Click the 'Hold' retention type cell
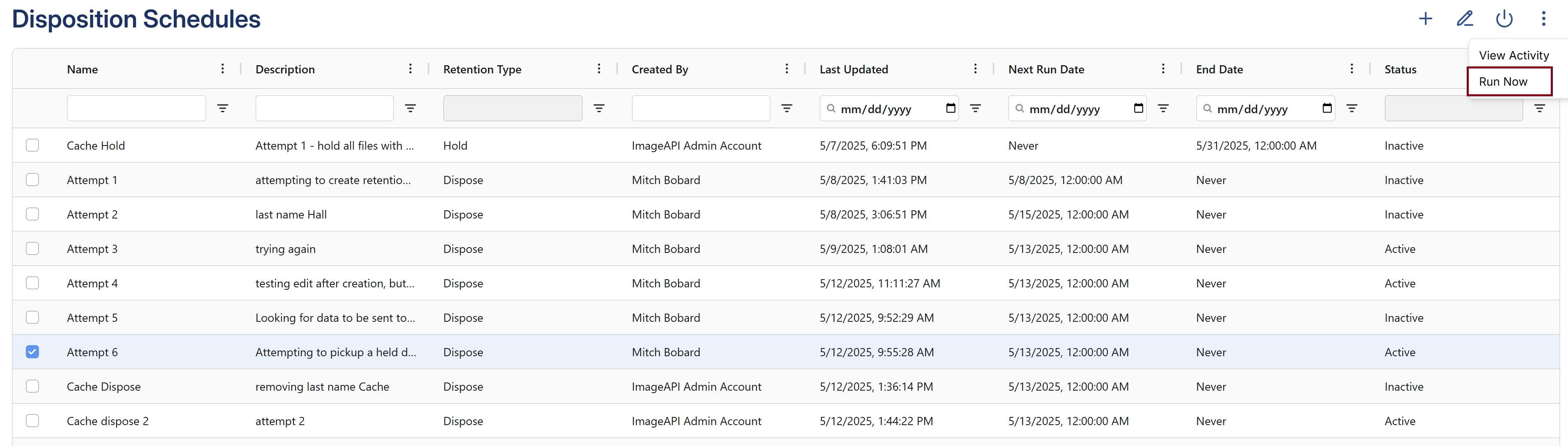This screenshot has width=1568, height=446. (455, 146)
